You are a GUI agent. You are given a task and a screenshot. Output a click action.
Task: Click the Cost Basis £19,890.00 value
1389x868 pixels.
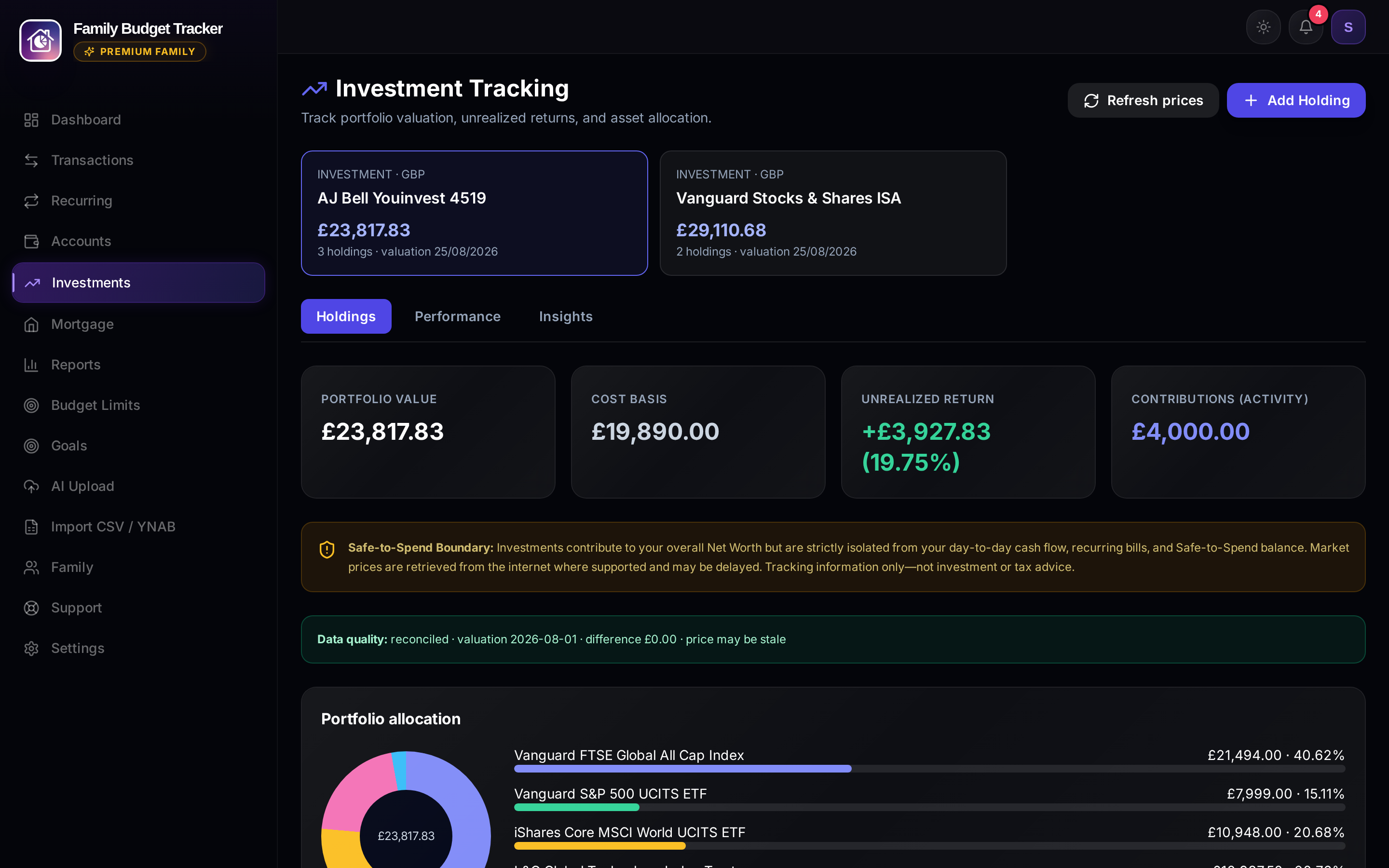[x=655, y=432]
